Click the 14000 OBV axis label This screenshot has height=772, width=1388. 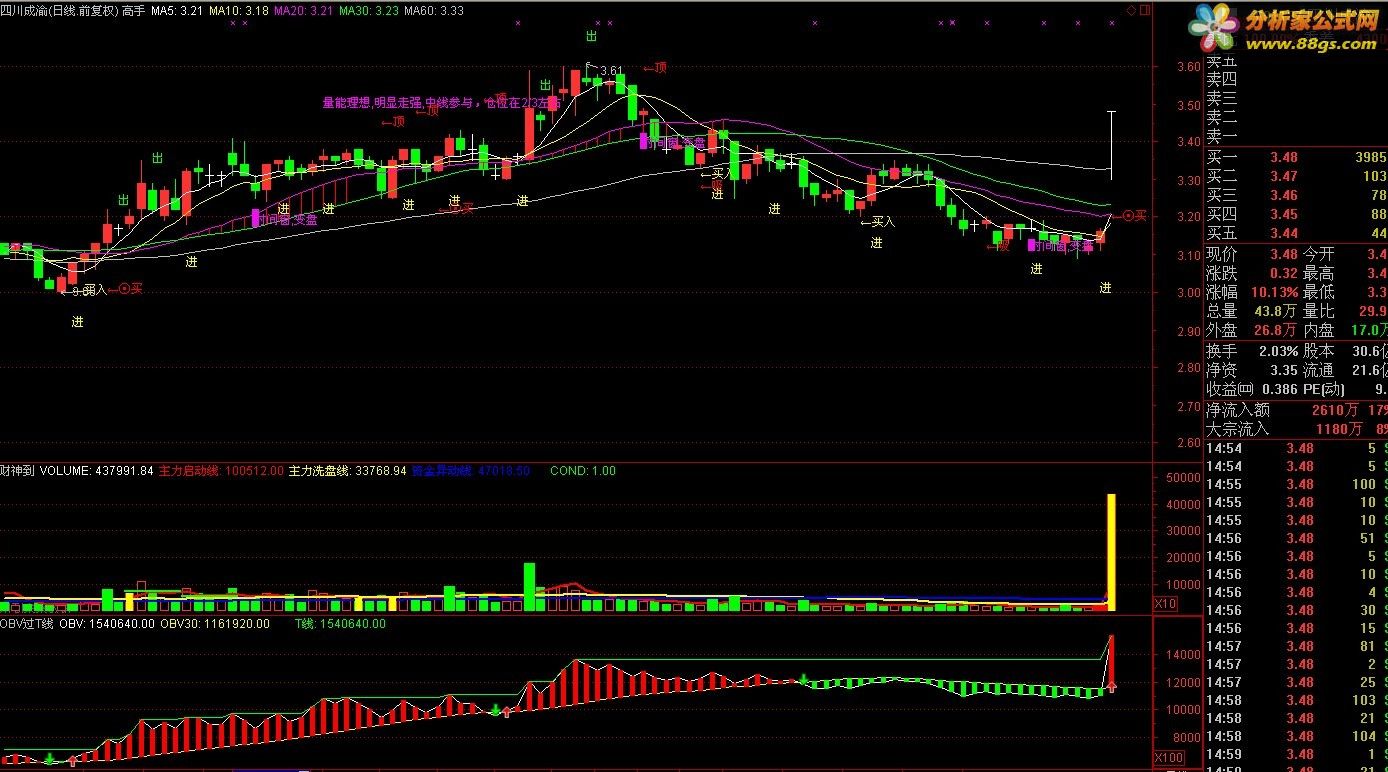1183,655
